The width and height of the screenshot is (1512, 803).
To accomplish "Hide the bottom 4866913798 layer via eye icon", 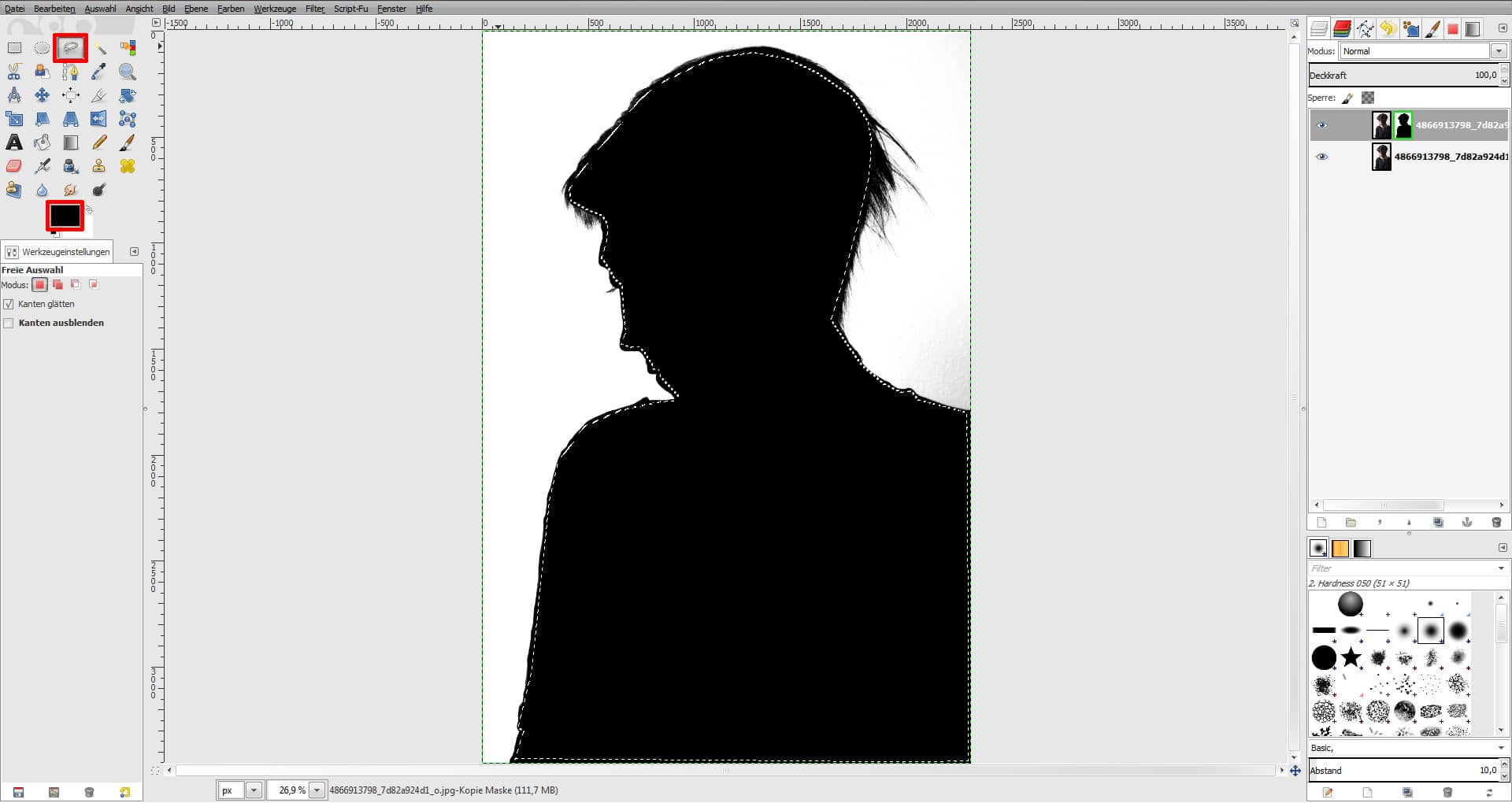I will [x=1322, y=157].
